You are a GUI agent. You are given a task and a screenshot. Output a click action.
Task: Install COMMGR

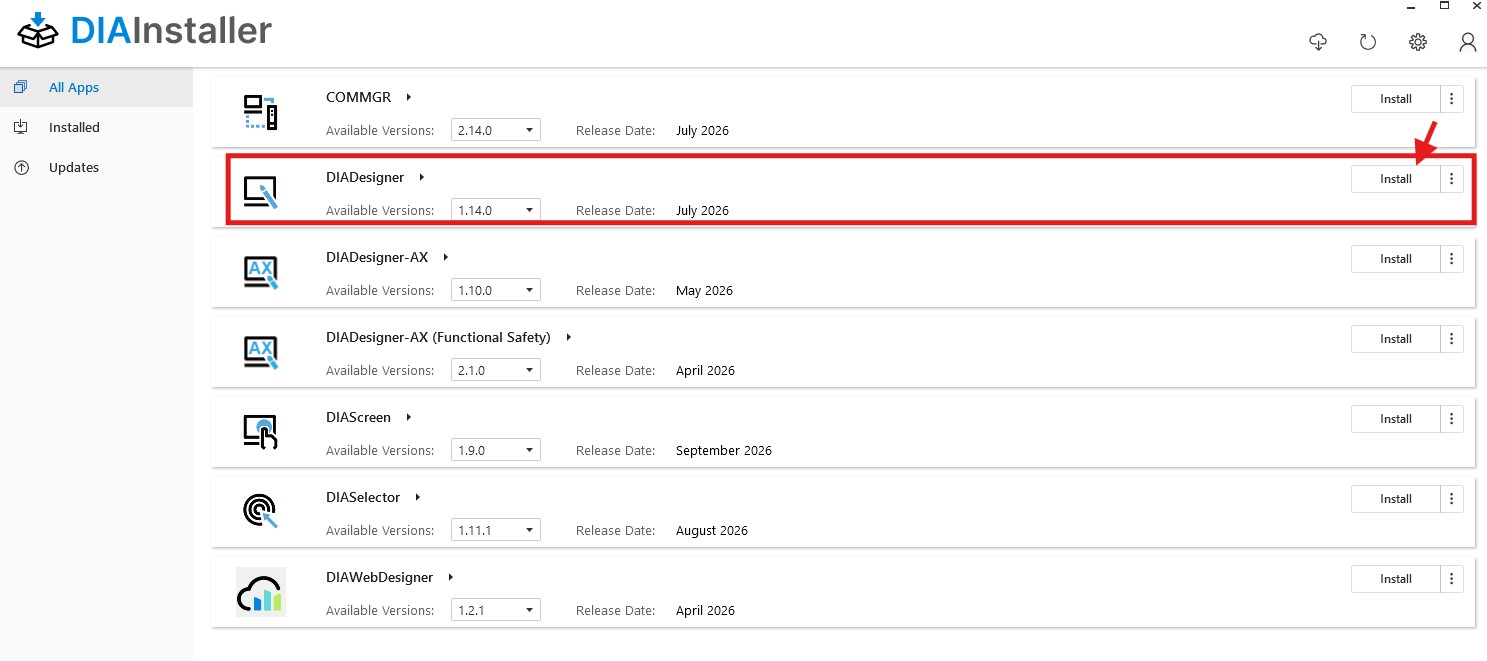point(1396,99)
